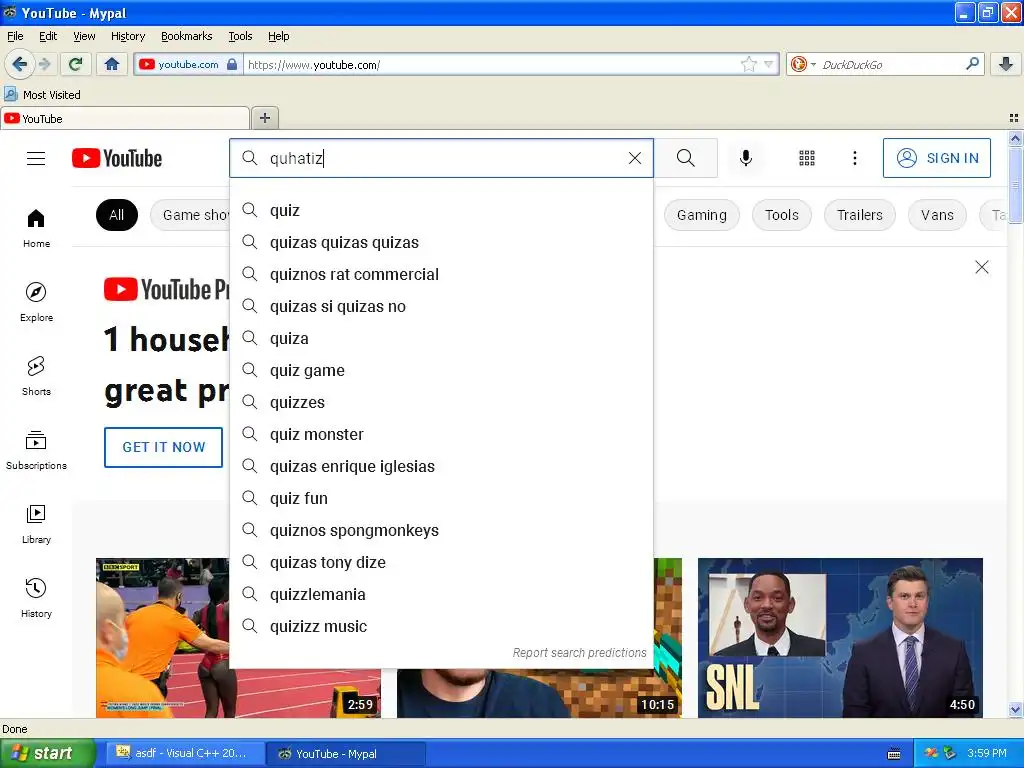Click the browser forward arrow
The image size is (1024, 768).
tap(44, 64)
